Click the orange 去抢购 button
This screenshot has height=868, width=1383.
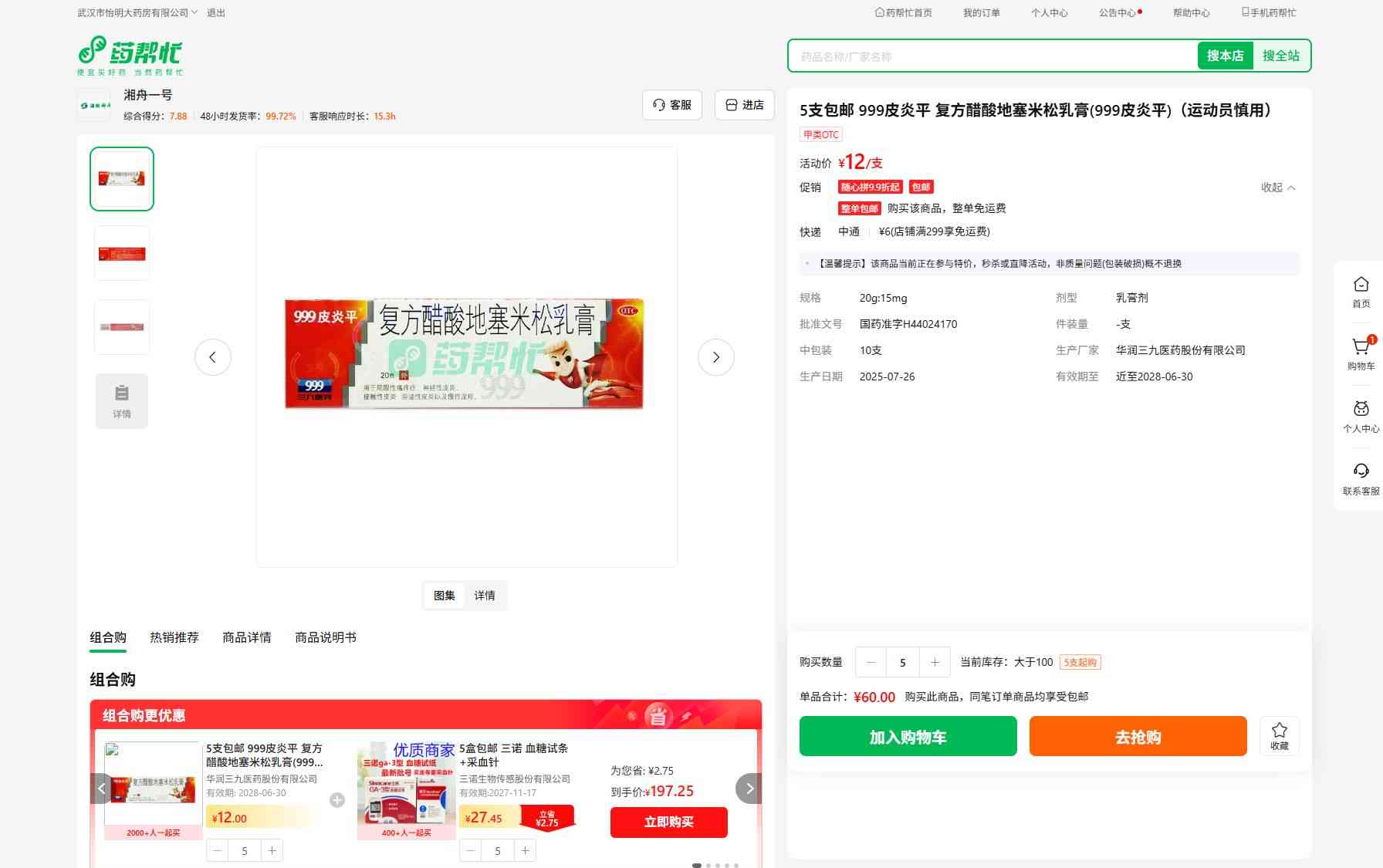click(x=1138, y=736)
